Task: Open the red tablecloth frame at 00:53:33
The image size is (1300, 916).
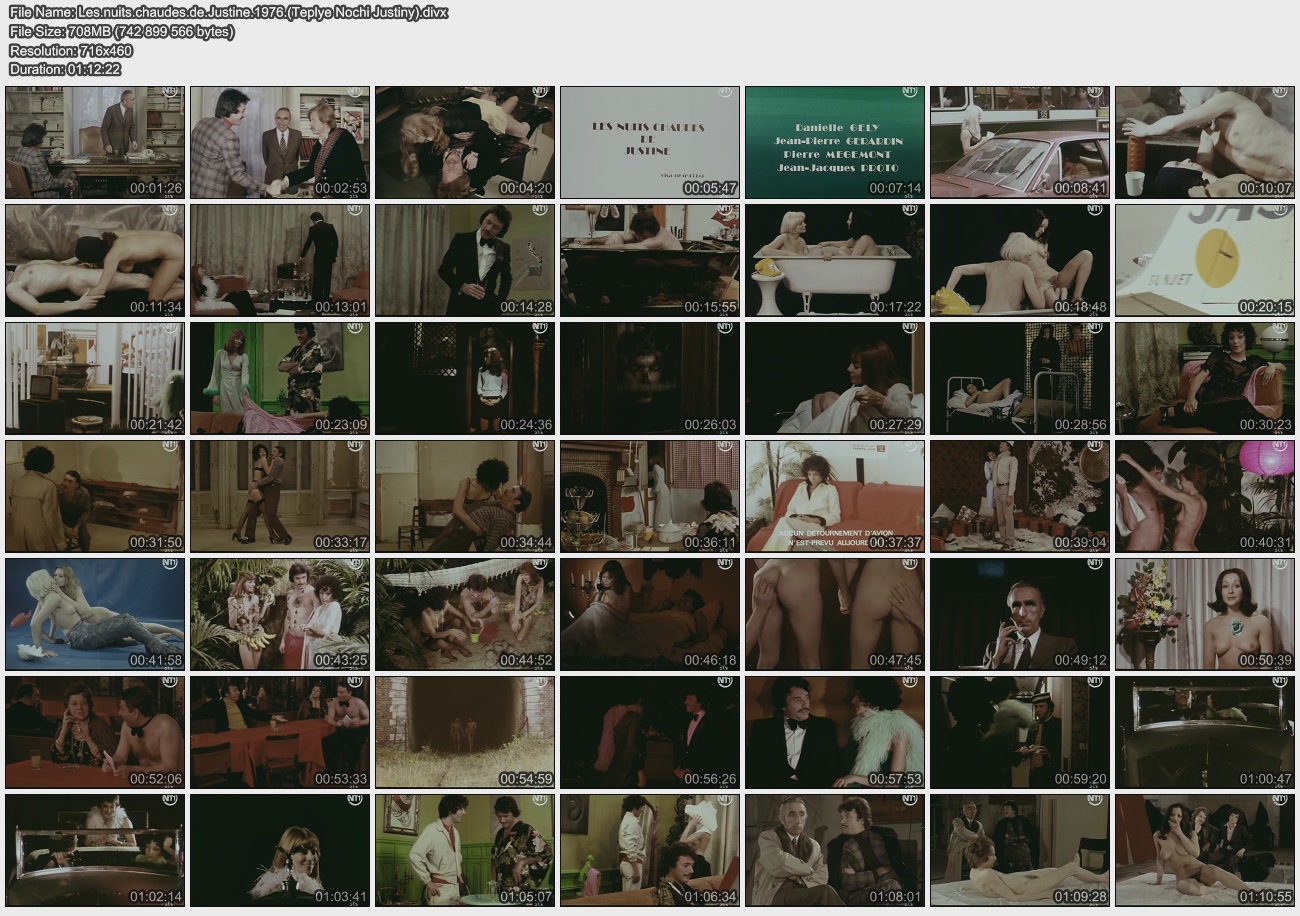Action: click(x=280, y=732)
